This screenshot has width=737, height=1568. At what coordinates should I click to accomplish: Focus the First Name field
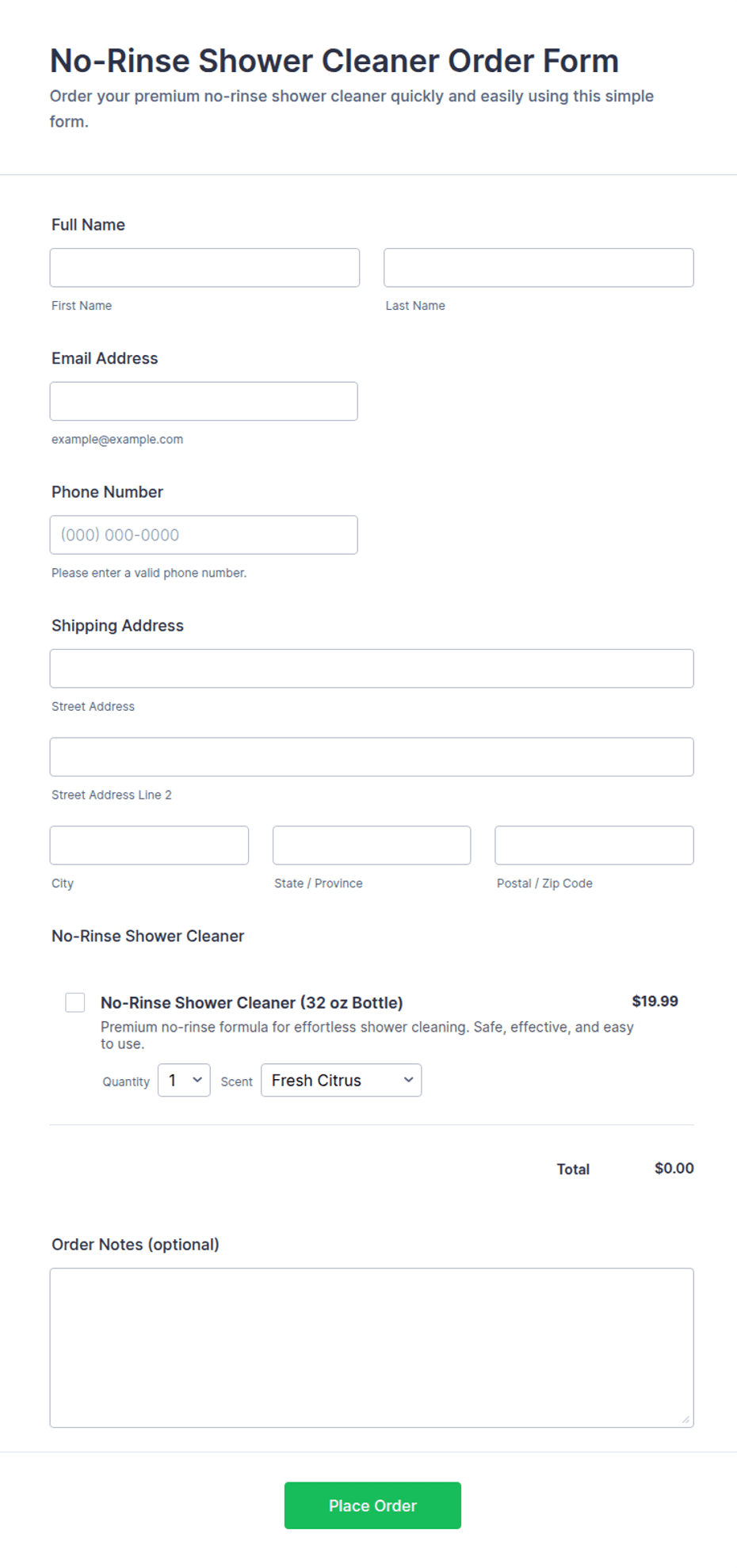[204, 268]
